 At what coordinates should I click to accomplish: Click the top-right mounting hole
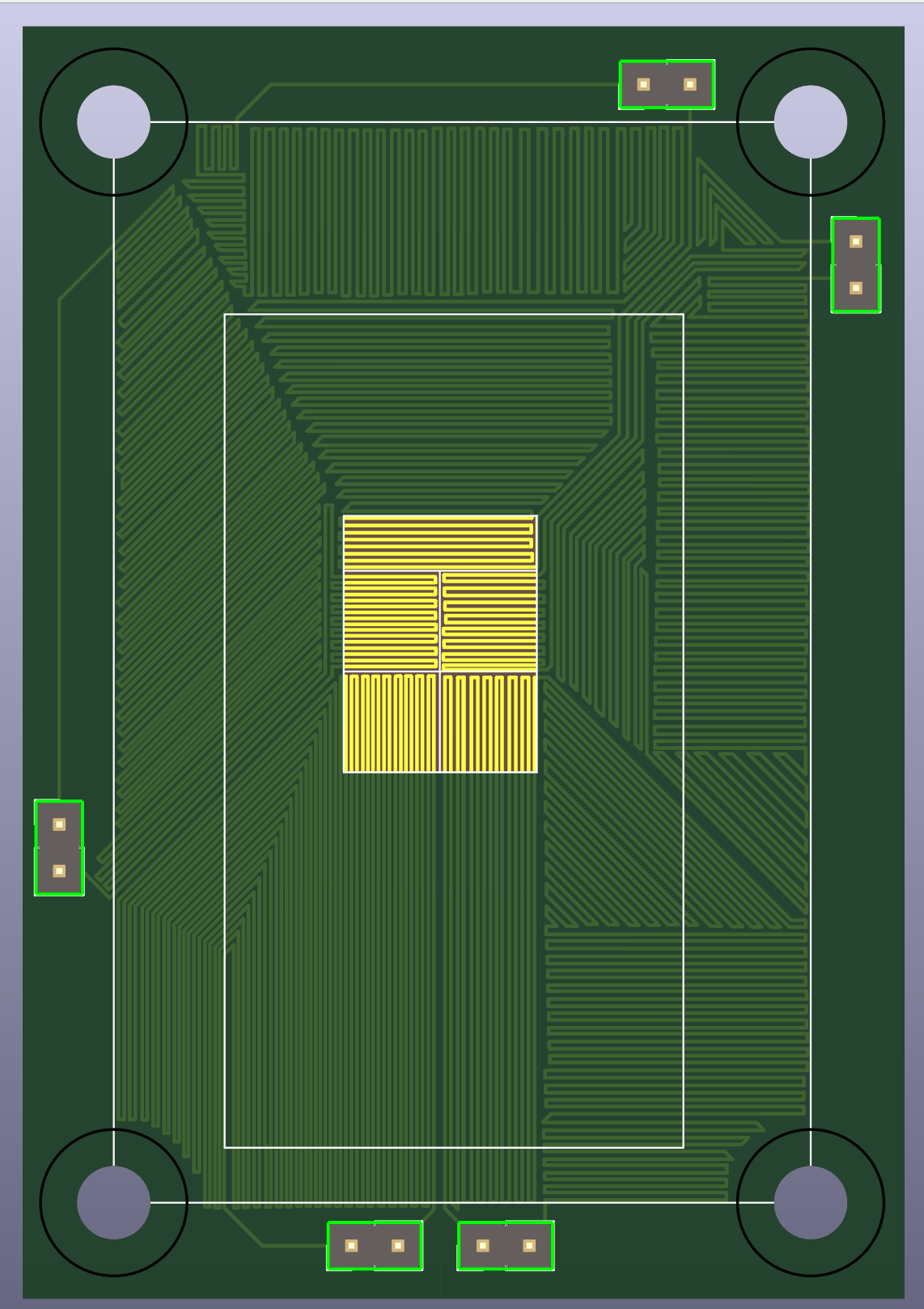(811, 122)
